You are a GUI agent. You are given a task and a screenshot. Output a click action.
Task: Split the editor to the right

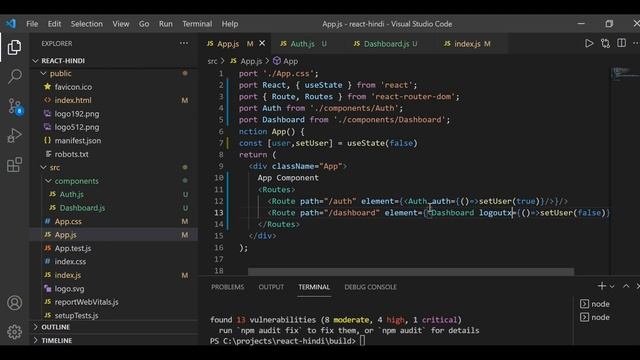pos(621,43)
